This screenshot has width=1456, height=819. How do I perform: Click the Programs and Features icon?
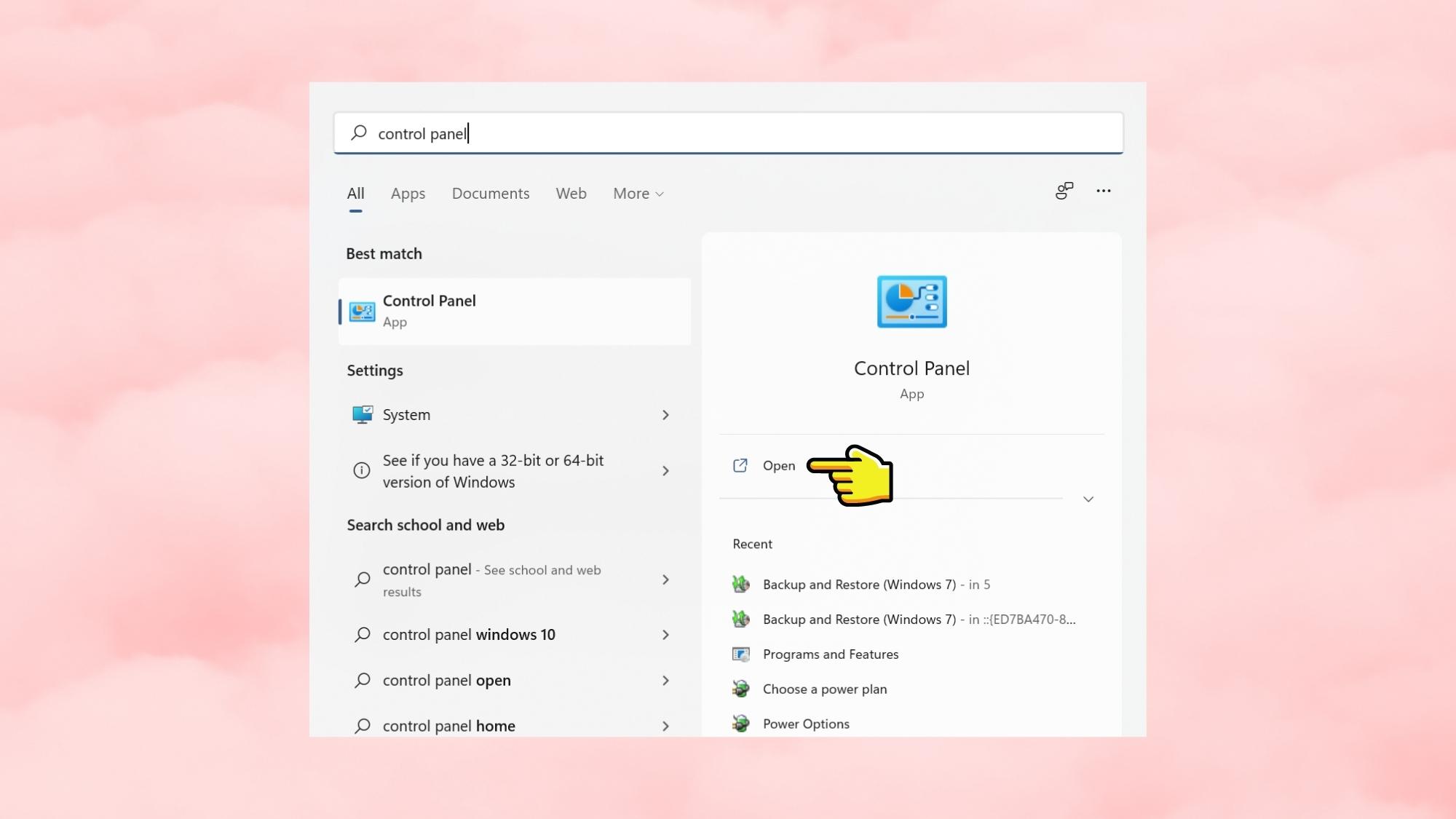point(741,654)
